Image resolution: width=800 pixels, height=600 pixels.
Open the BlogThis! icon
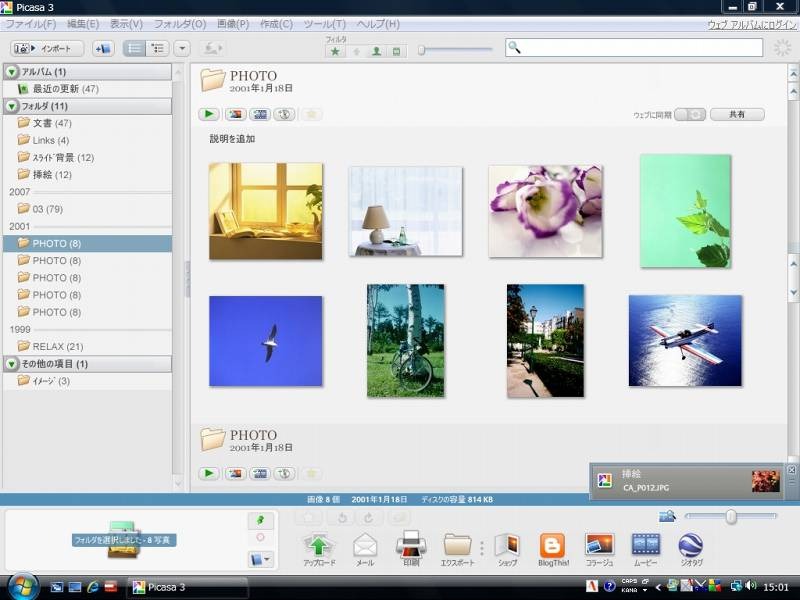point(552,545)
